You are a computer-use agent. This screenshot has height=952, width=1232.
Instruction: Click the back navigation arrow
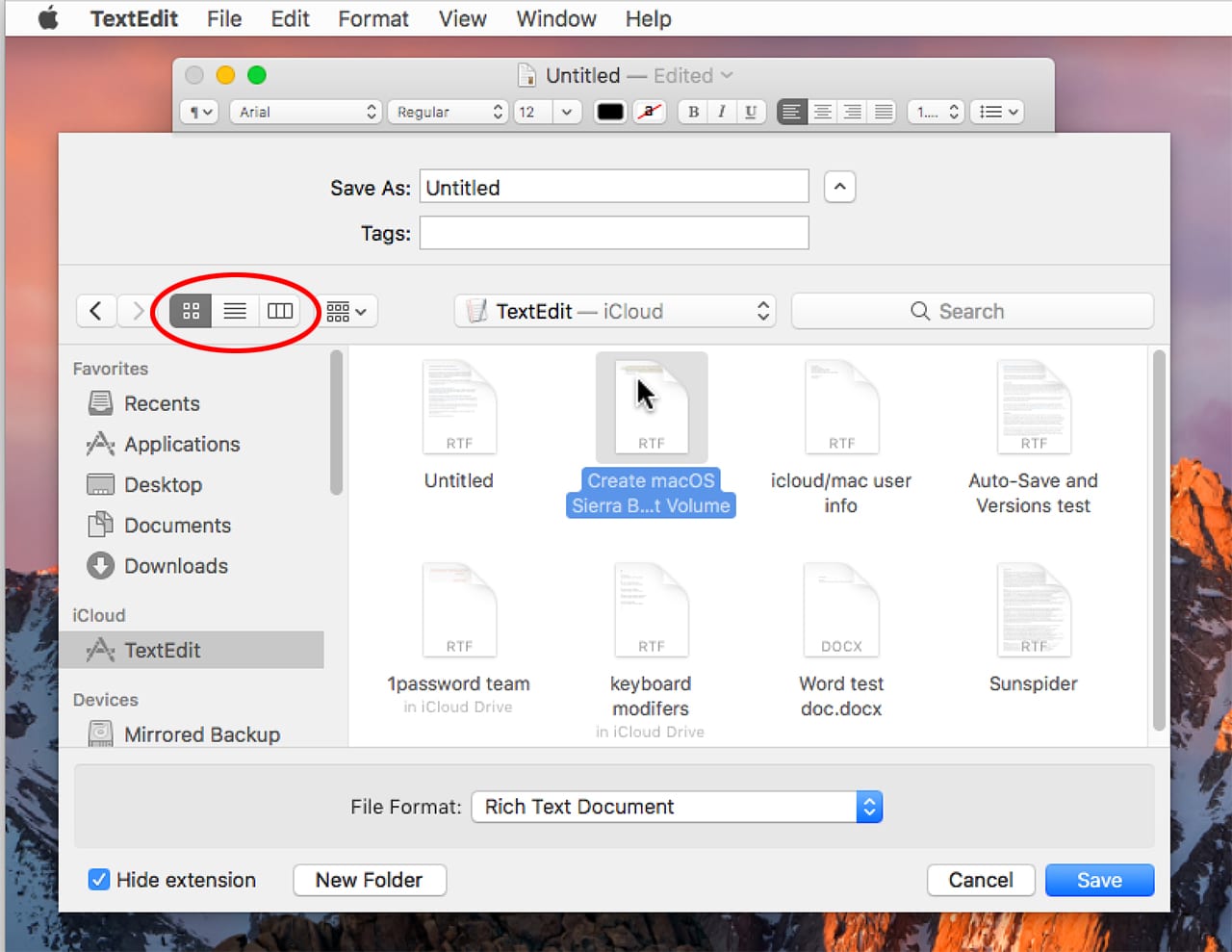96,311
